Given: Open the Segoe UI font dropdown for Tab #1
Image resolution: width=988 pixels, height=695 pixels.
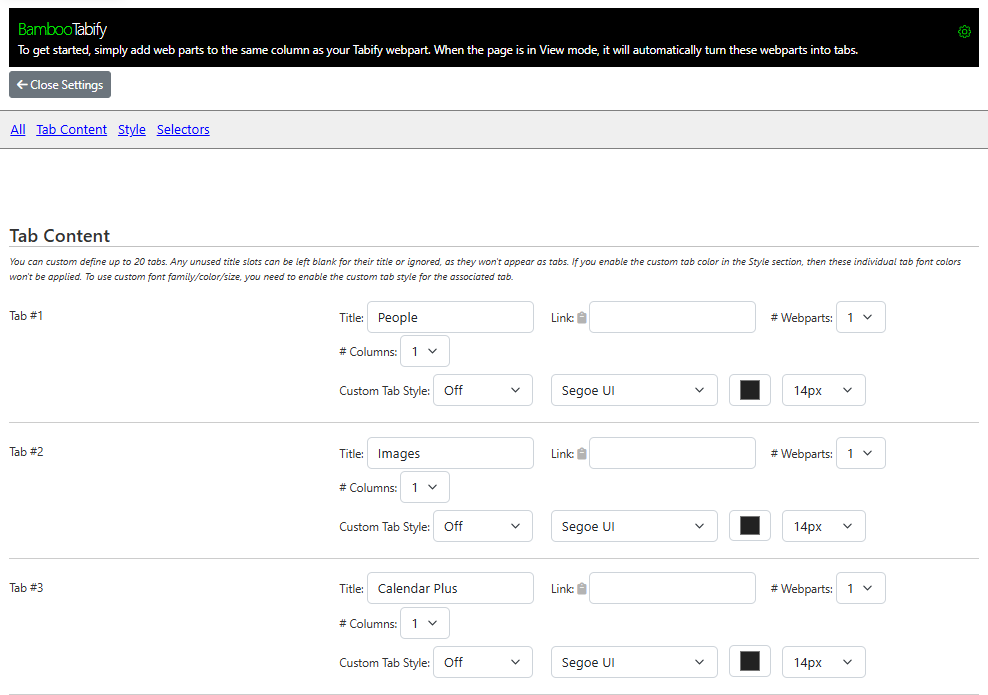Looking at the screenshot, I should 633,390.
